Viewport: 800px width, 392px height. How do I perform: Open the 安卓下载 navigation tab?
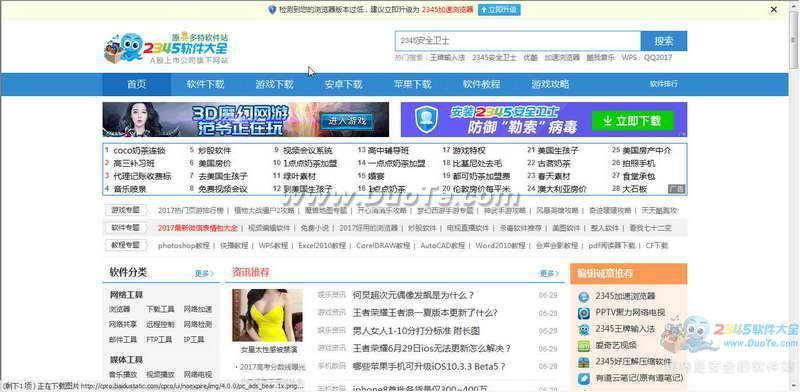[343, 84]
